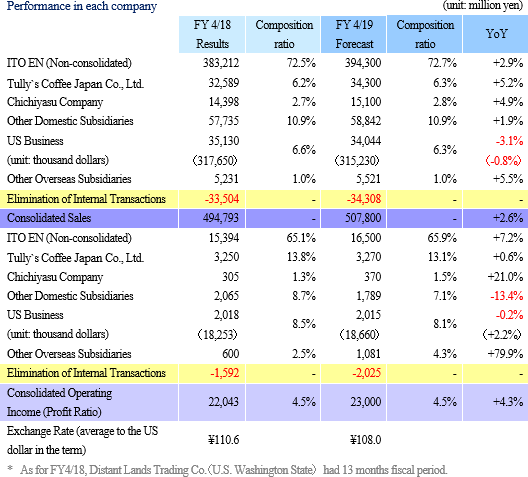Select the value 35,130
The height and width of the screenshot is (477, 528).
coord(224,141)
